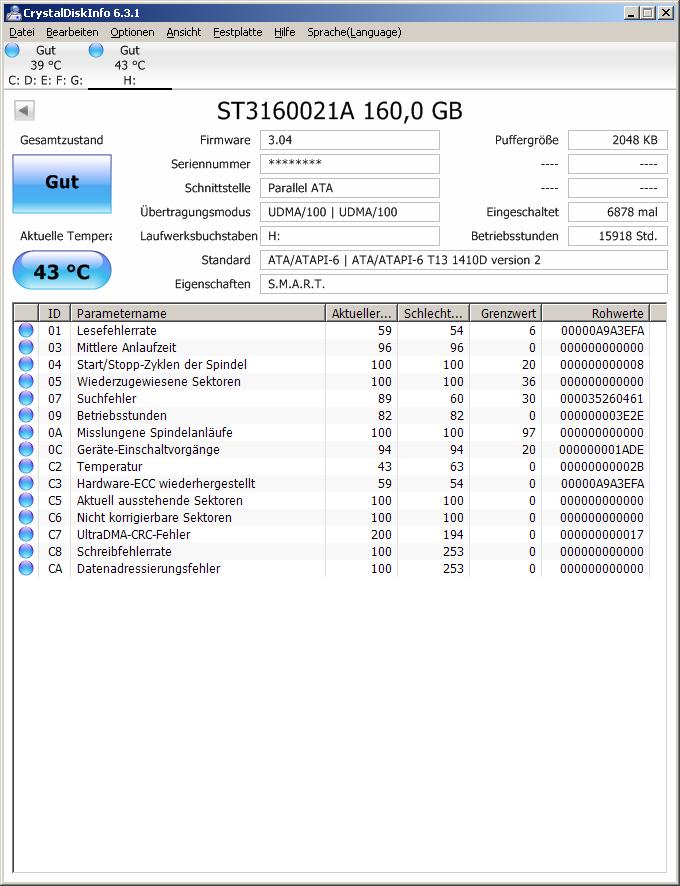Select the Temperatur parameter name
680x886 pixels.
110,466
